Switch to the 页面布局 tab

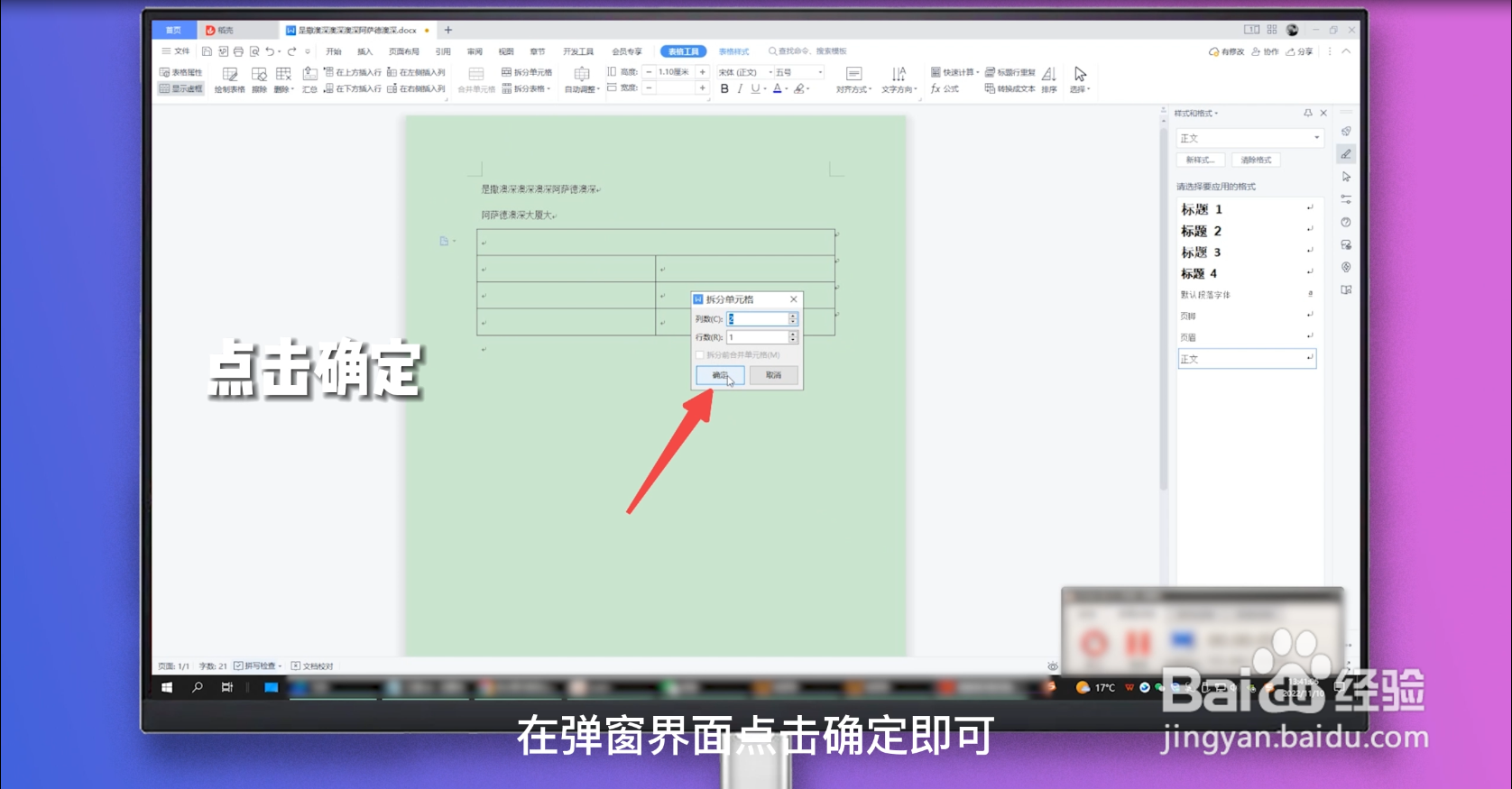(x=403, y=51)
